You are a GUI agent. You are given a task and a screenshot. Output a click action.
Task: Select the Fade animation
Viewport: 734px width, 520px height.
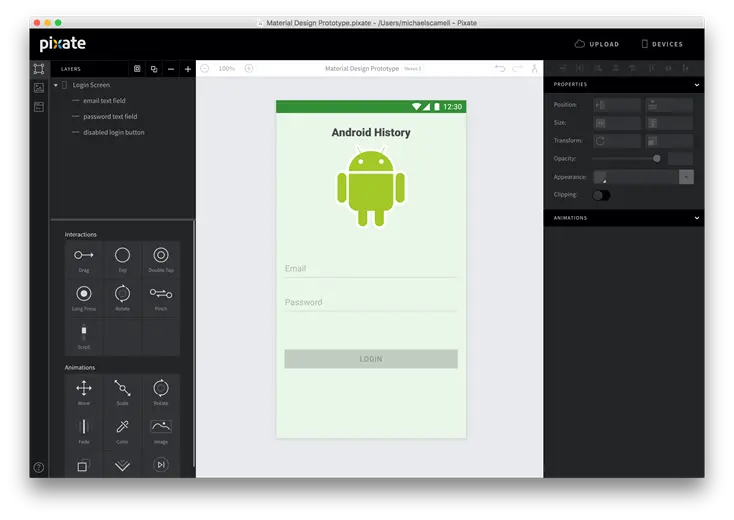84,431
